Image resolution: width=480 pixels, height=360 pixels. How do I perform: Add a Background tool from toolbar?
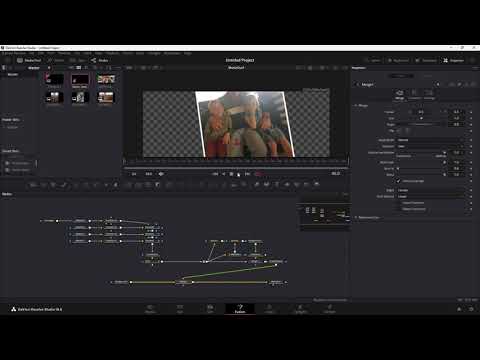pos(33,185)
